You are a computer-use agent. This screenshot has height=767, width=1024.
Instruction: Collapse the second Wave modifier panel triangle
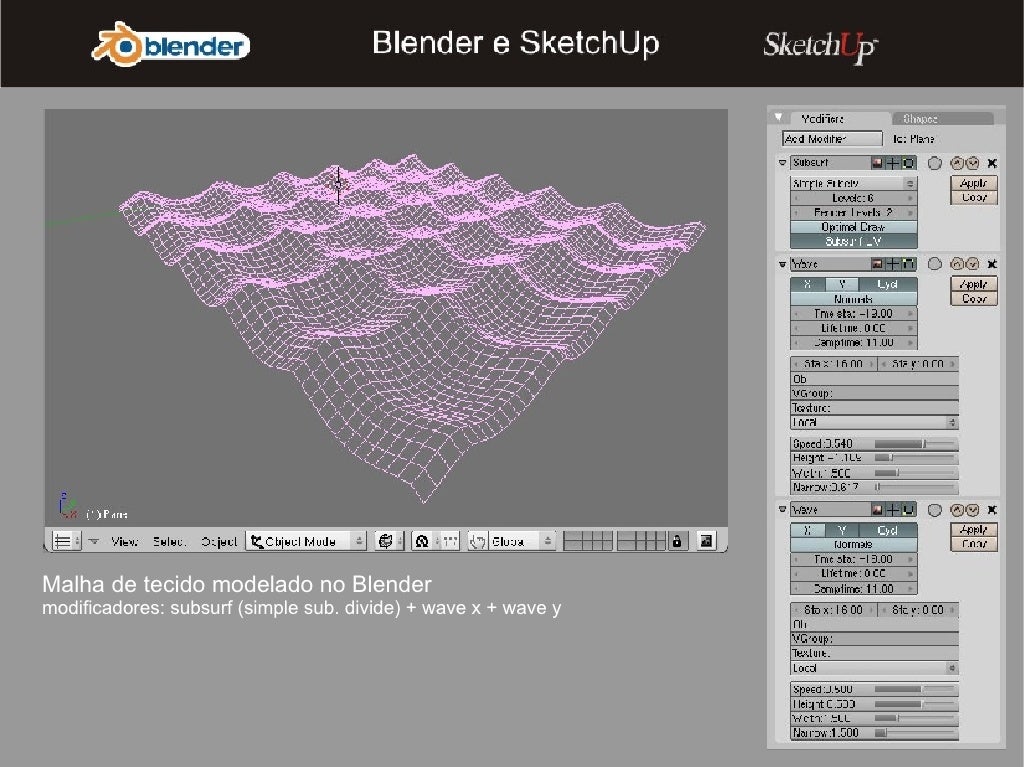pos(782,510)
